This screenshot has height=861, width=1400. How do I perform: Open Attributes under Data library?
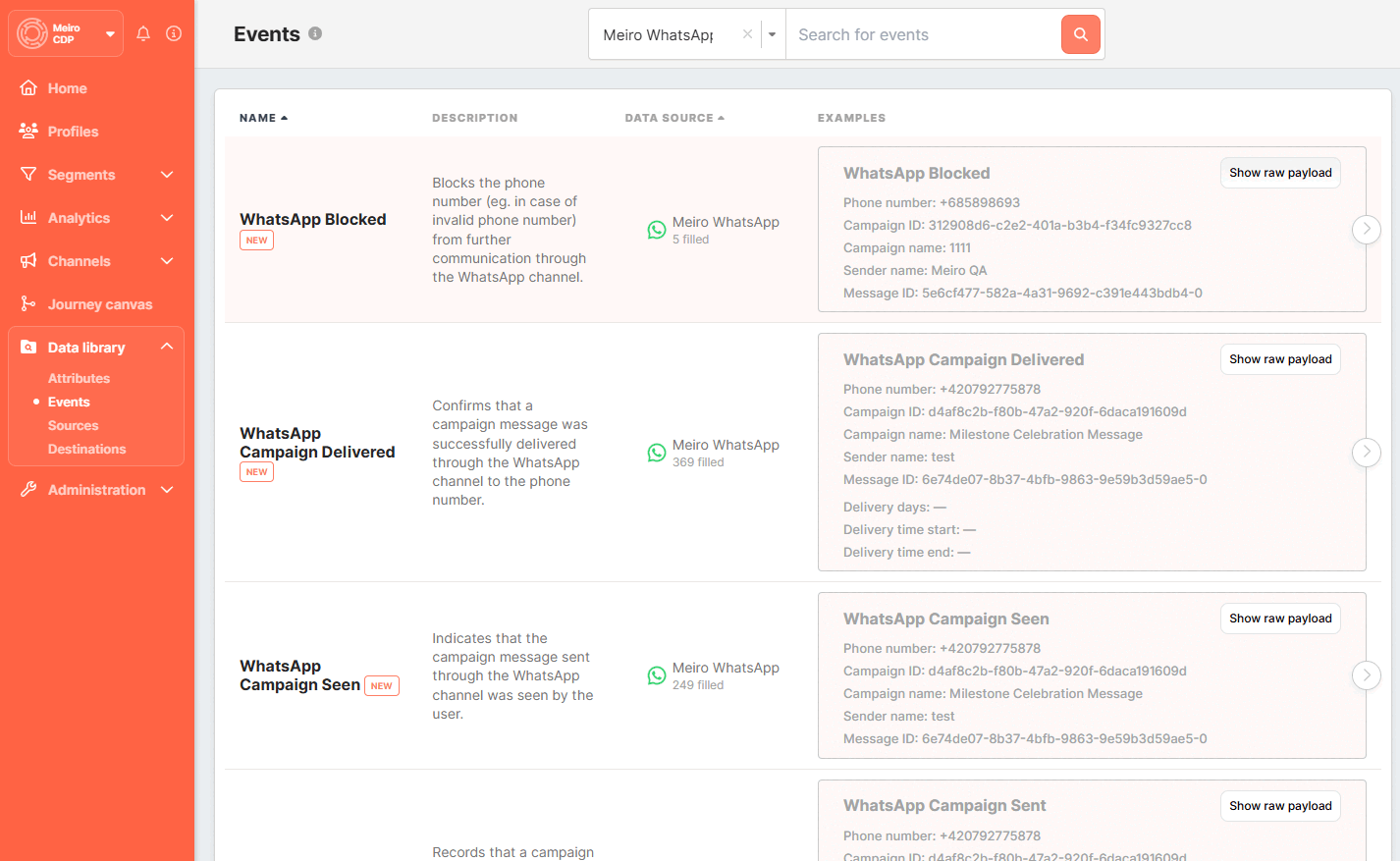coord(79,378)
